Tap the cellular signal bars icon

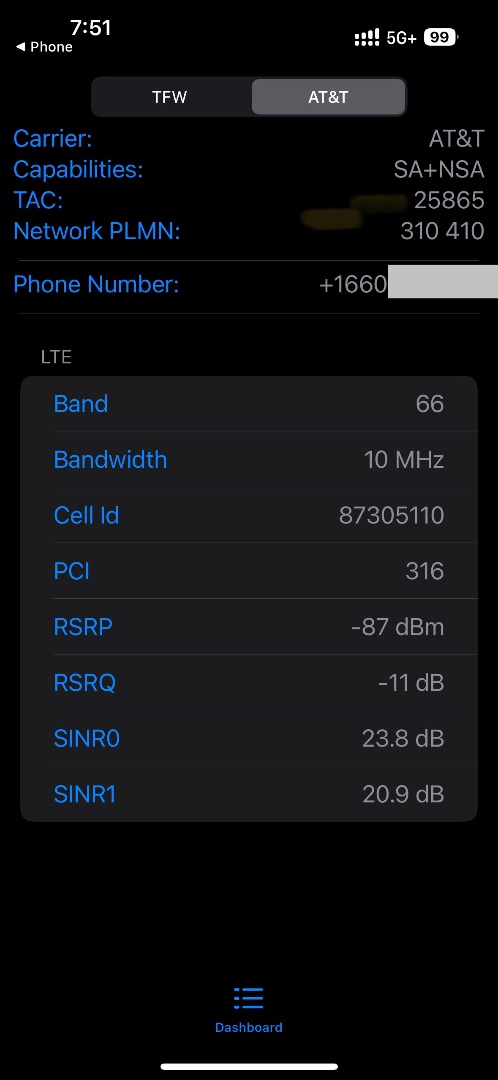(x=366, y=37)
